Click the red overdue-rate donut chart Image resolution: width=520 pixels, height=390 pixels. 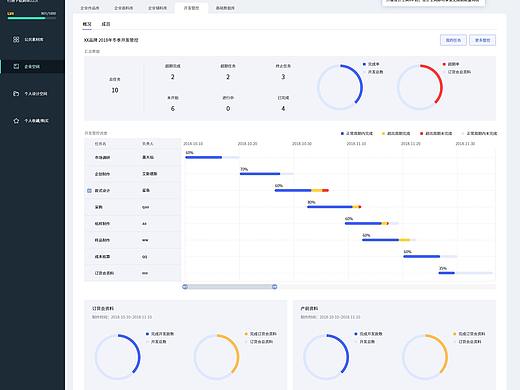[420, 87]
